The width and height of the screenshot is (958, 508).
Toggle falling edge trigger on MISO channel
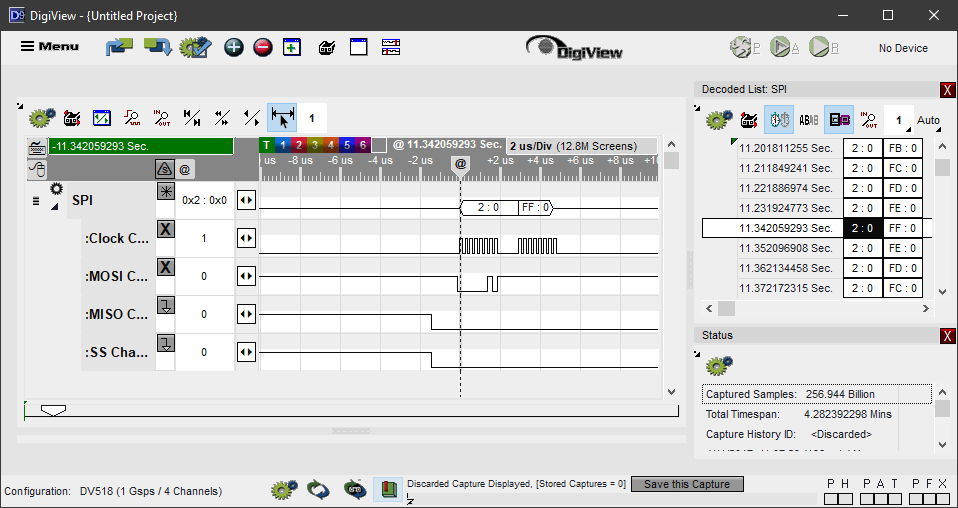[166, 305]
